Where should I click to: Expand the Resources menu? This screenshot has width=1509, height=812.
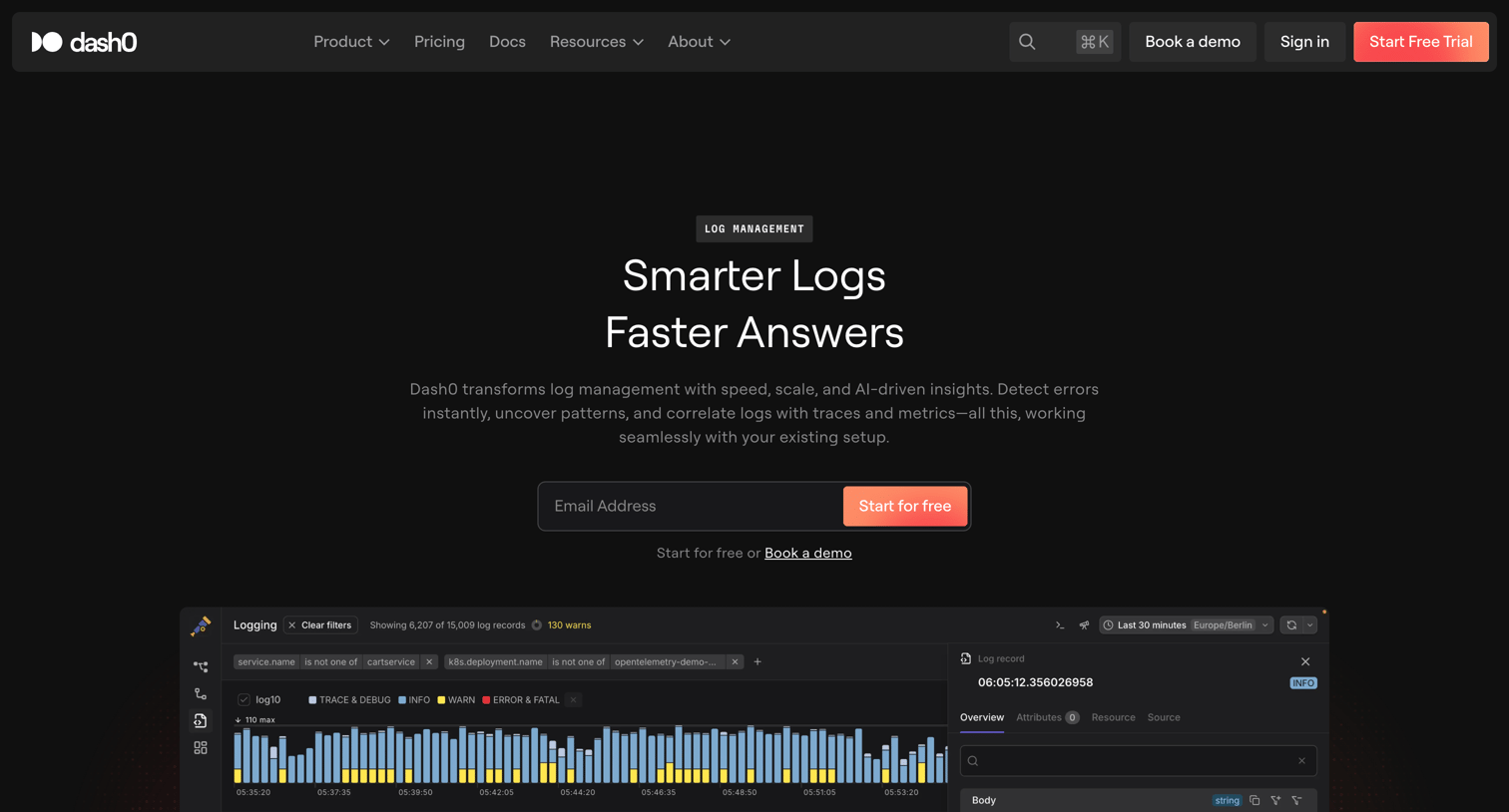click(x=597, y=42)
